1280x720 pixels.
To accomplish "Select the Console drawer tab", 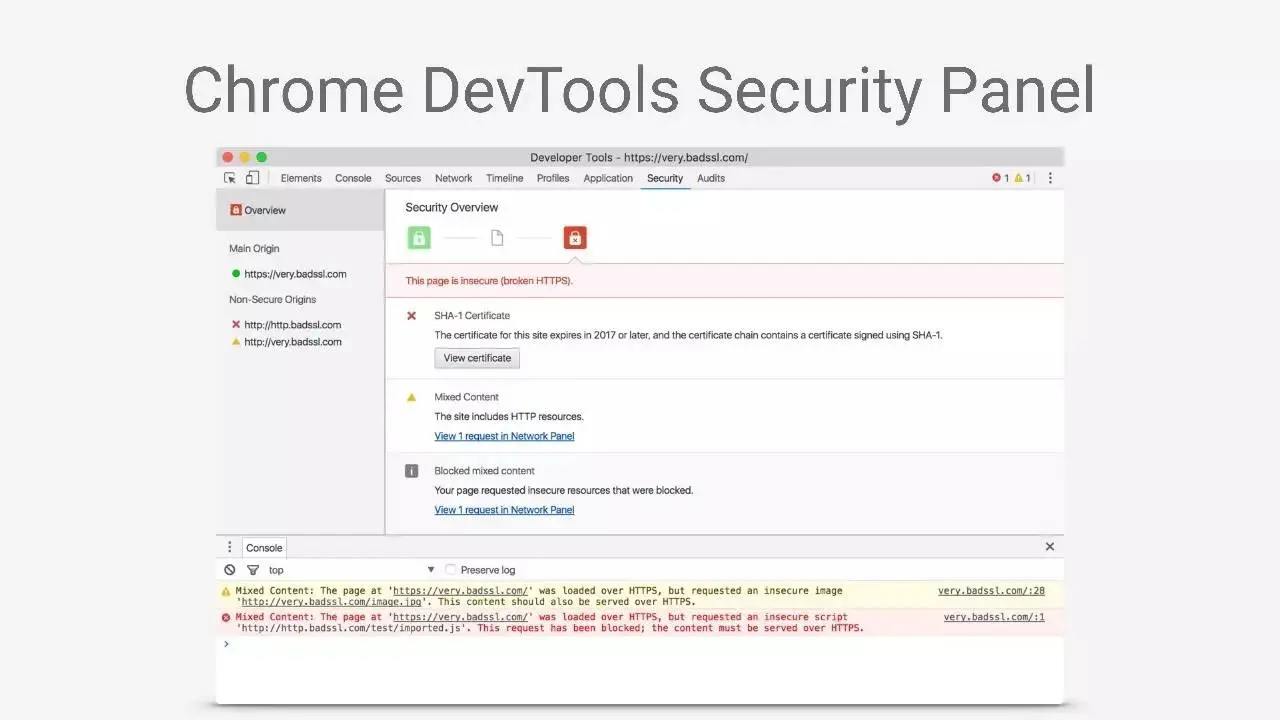I will tap(264, 548).
